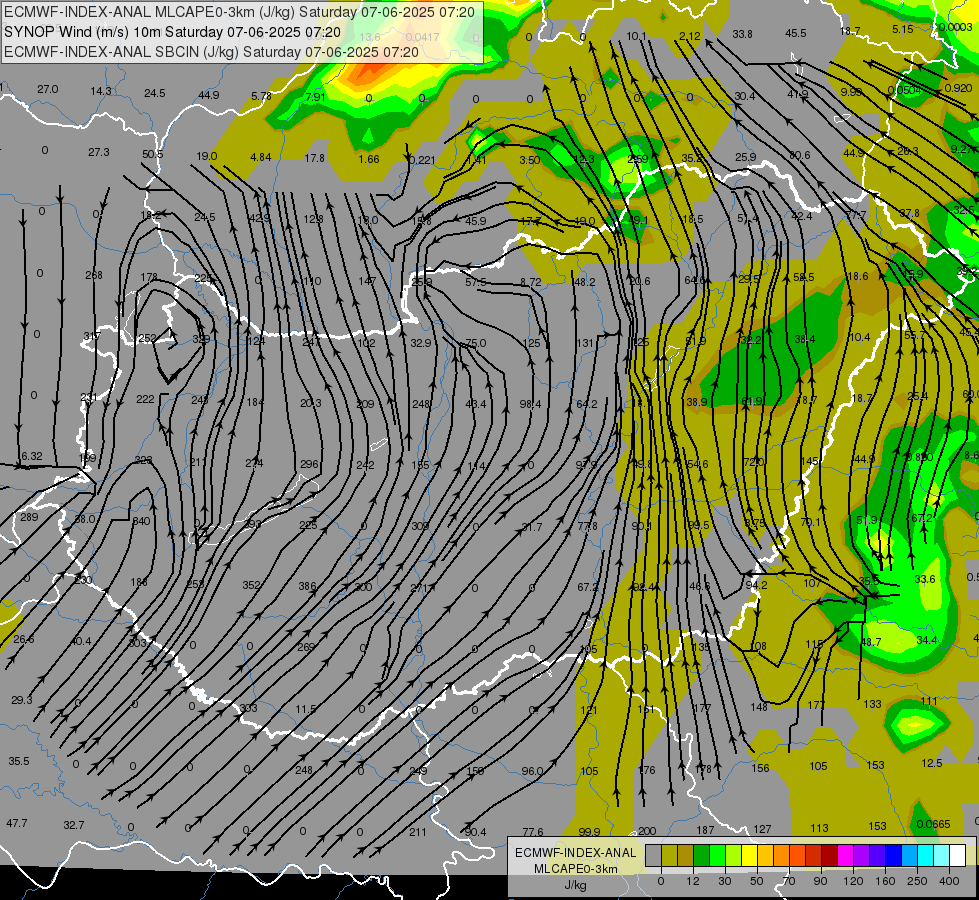Select the yellow swatch in the legend colorbar
Image resolution: width=979 pixels, height=900 pixels.
(x=749, y=855)
